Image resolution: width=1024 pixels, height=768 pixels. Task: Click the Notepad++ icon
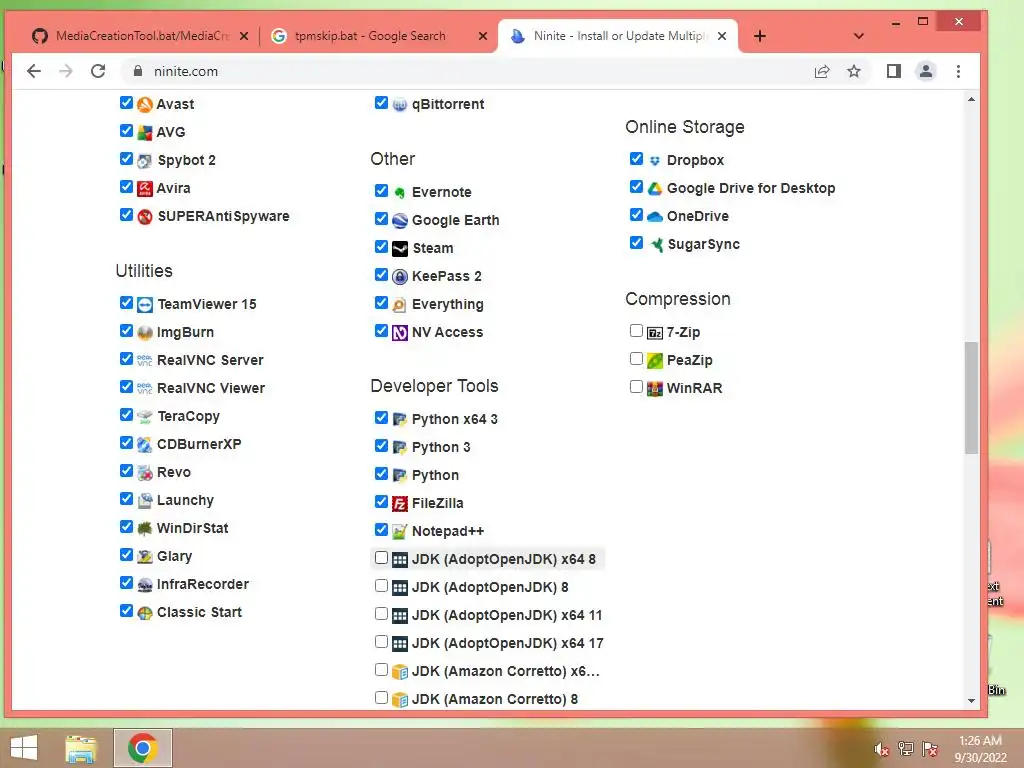tap(399, 532)
